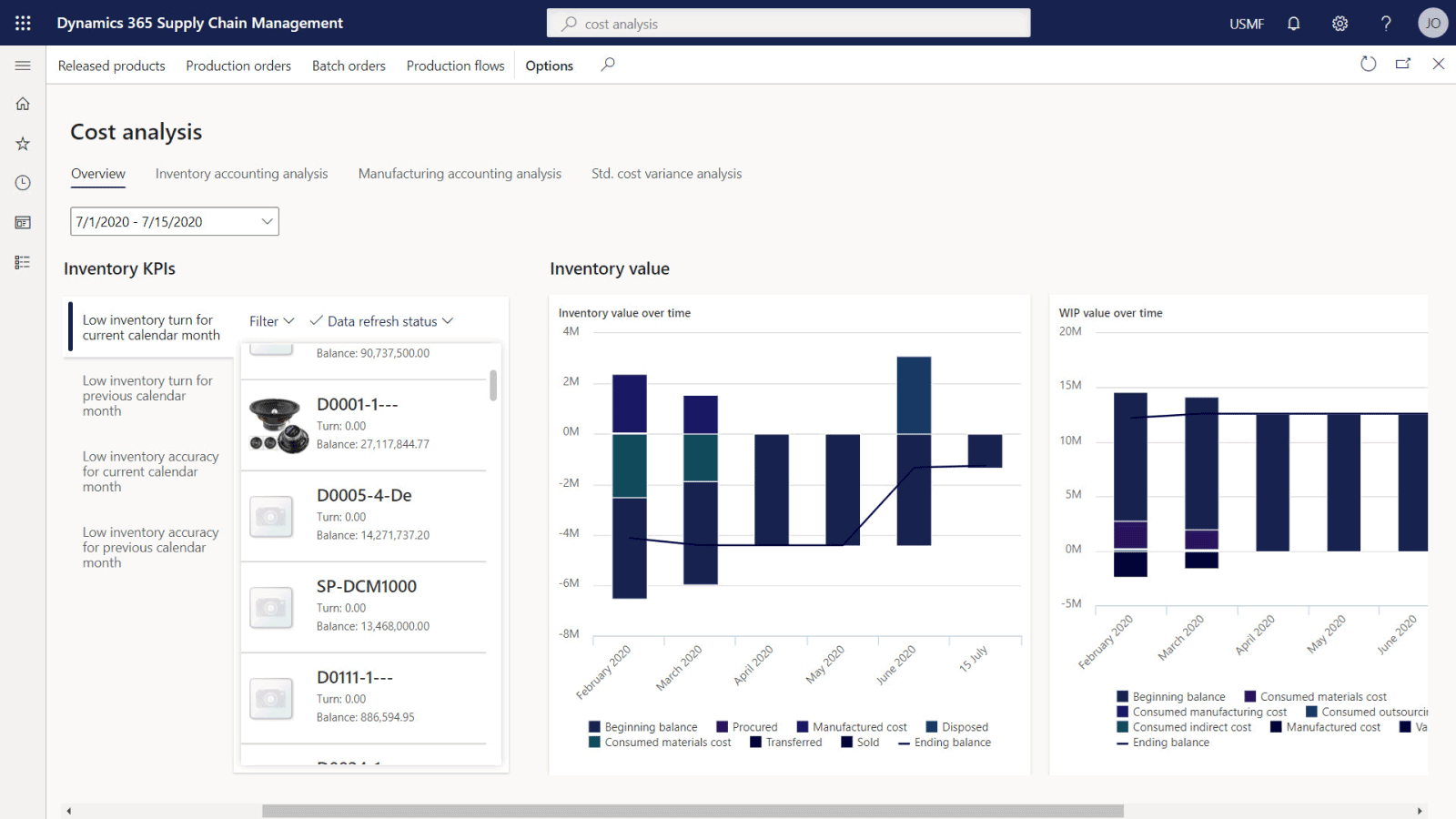The image size is (1456, 819).
Task: Click the help question mark icon
Action: click(1386, 24)
